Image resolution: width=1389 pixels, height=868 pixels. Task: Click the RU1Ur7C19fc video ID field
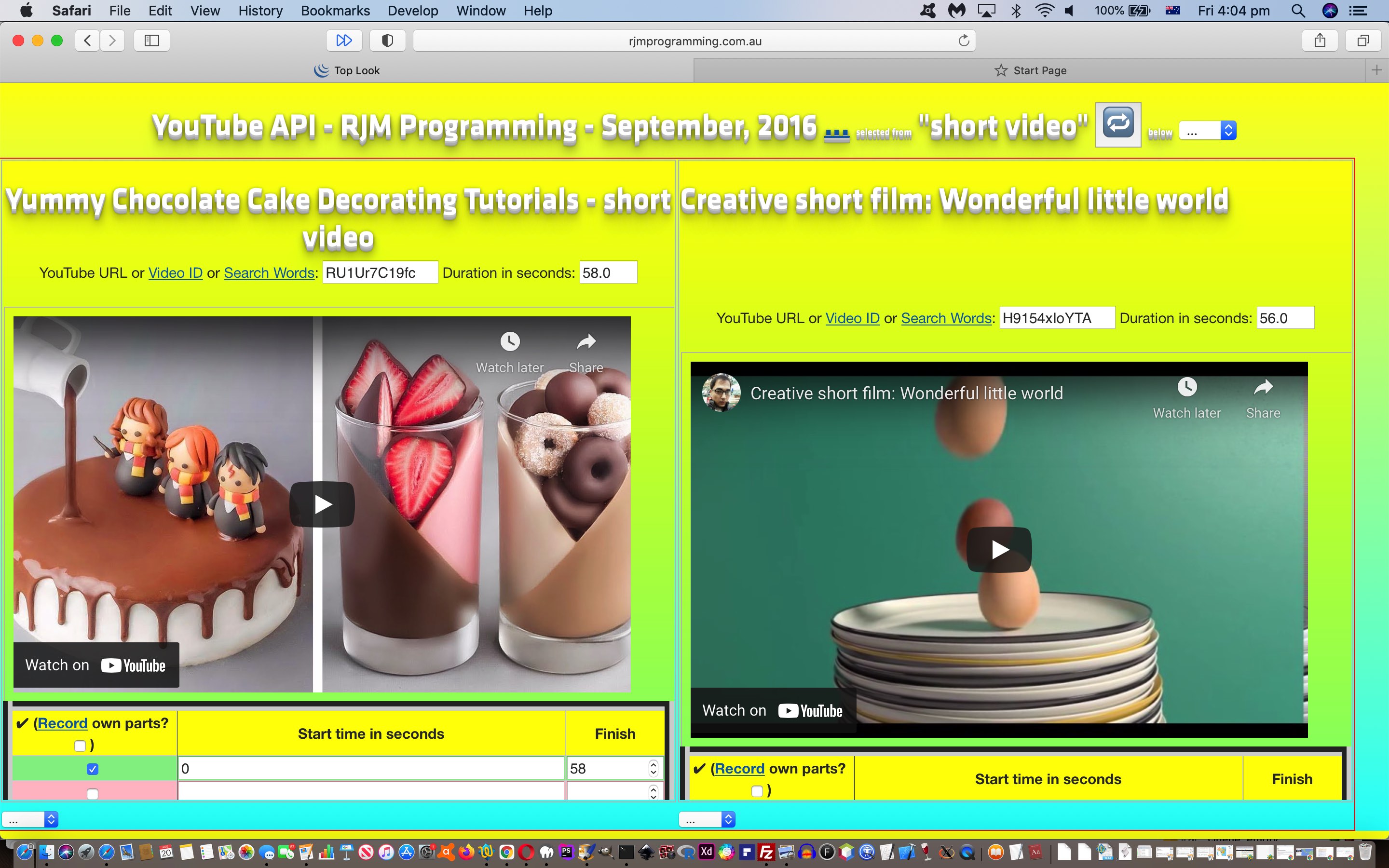pos(380,272)
